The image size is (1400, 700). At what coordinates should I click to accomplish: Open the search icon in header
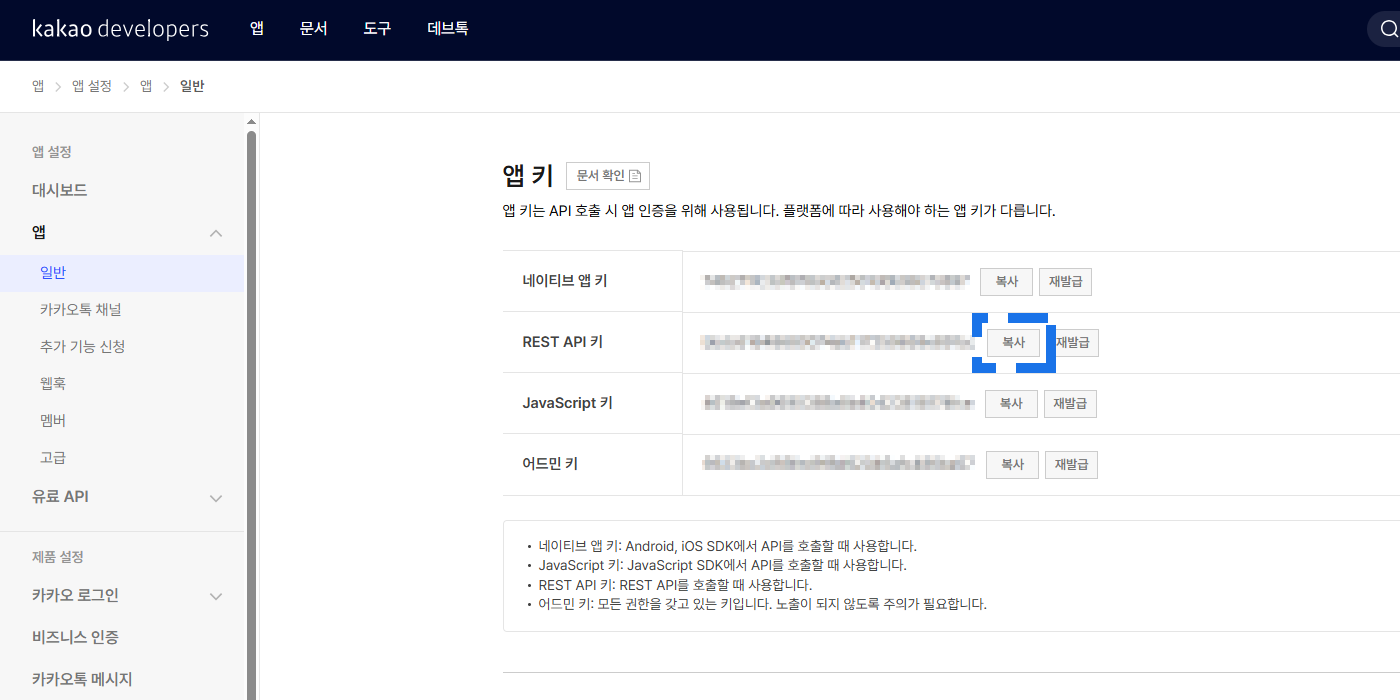tap(1388, 30)
